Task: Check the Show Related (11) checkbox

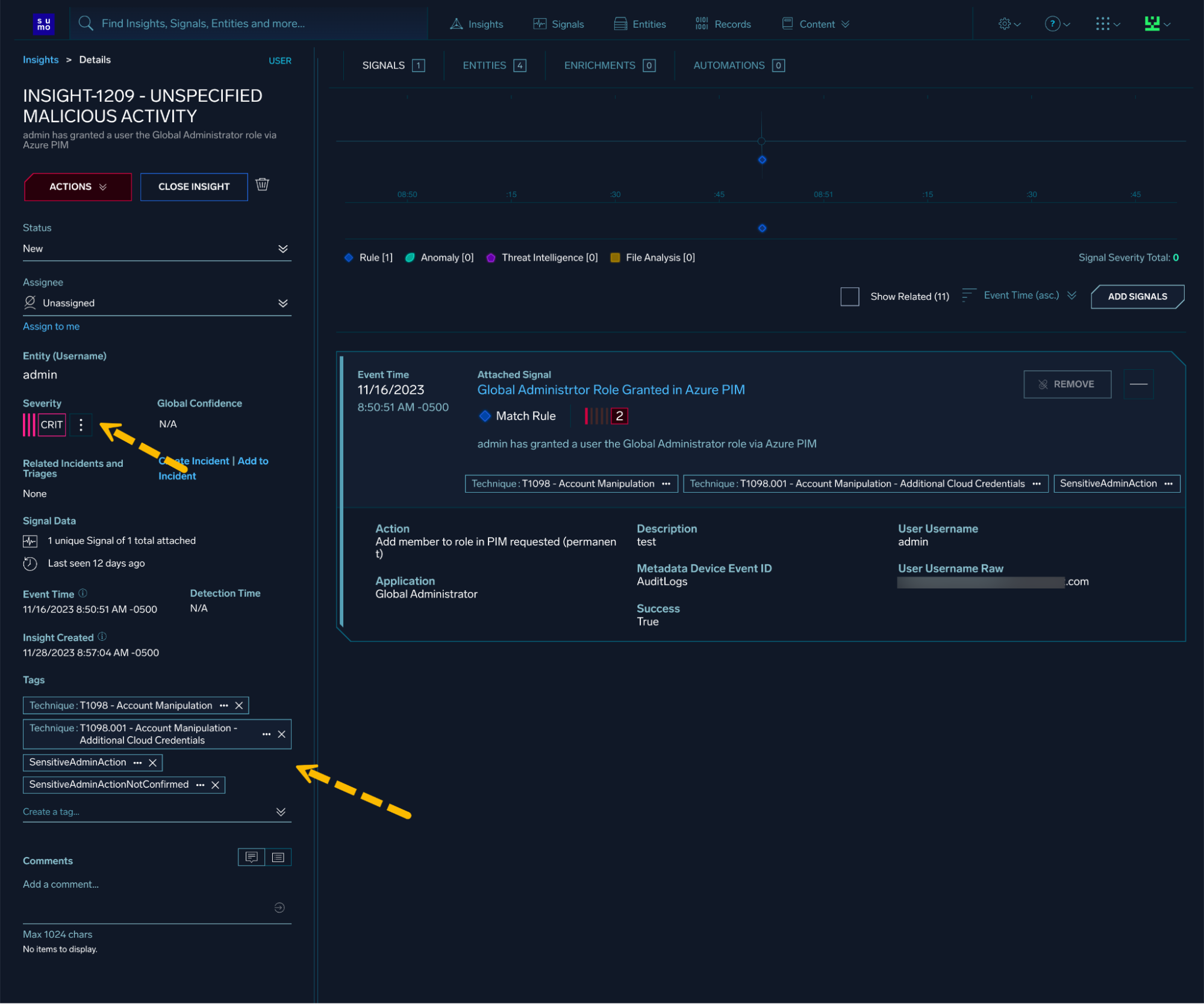Action: click(x=849, y=296)
